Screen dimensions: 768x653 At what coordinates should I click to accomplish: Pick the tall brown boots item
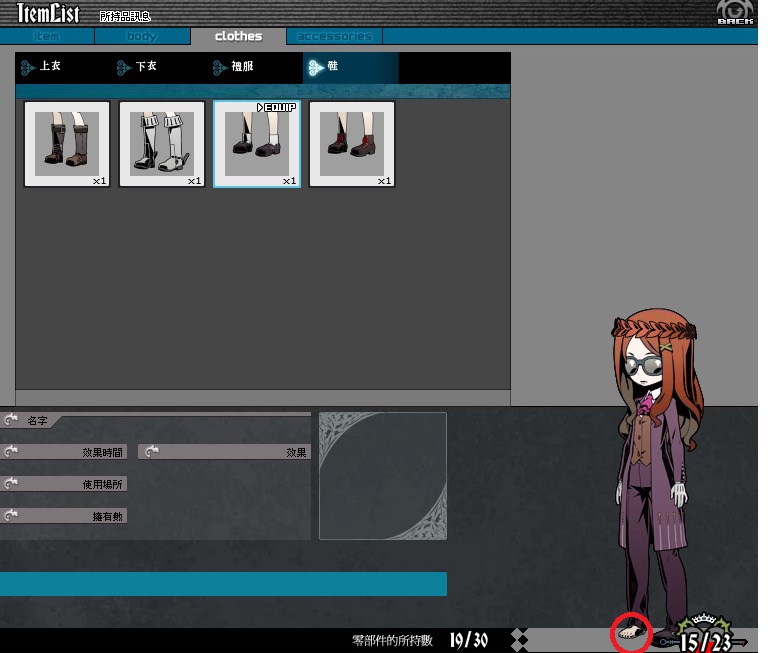67,144
